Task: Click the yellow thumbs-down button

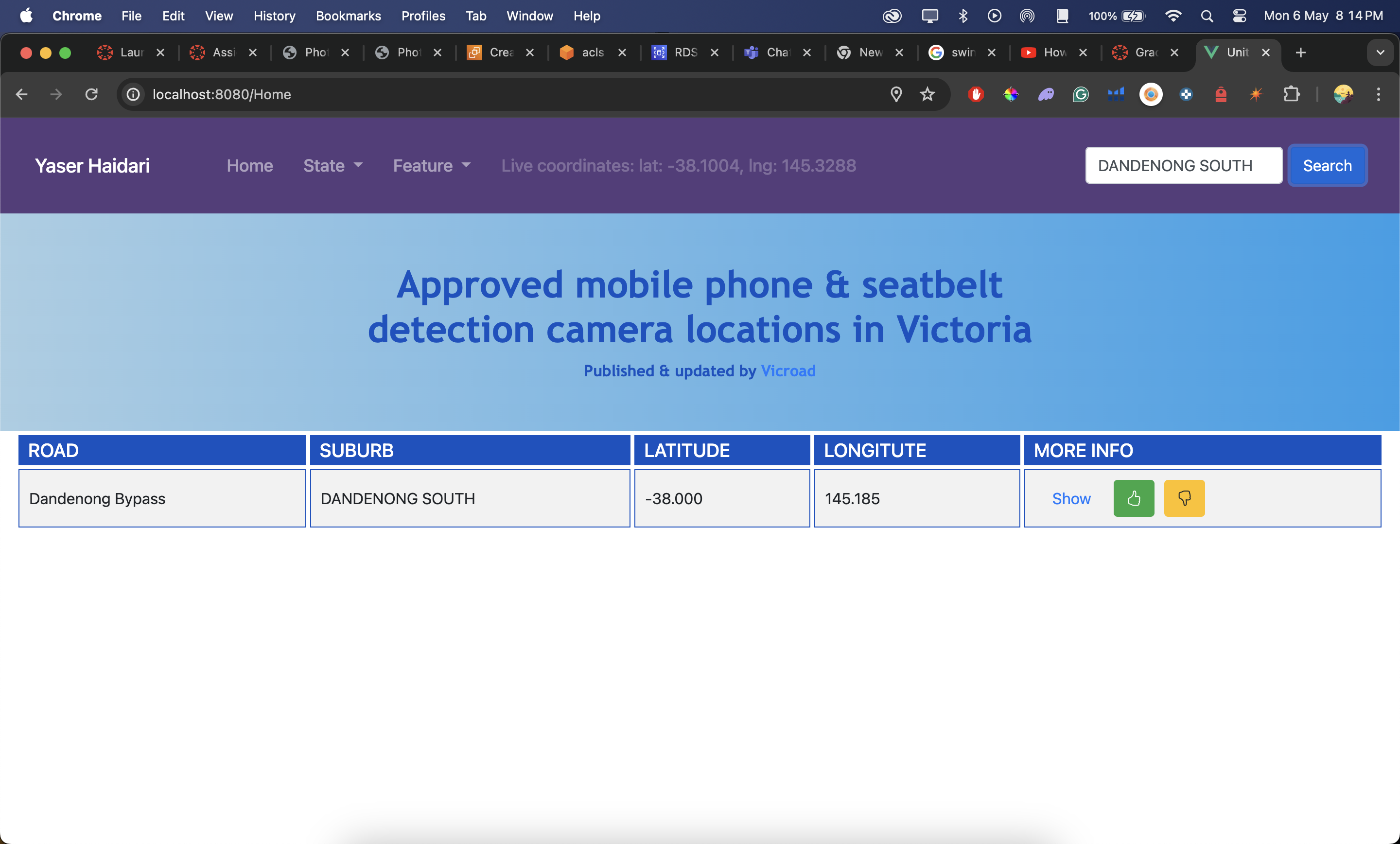Action: [x=1184, y=498]
